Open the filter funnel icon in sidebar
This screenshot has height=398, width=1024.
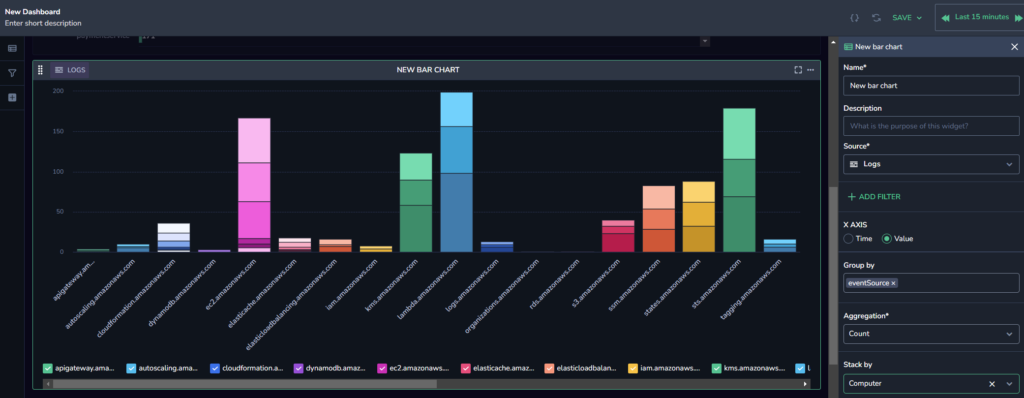(12, 73)
